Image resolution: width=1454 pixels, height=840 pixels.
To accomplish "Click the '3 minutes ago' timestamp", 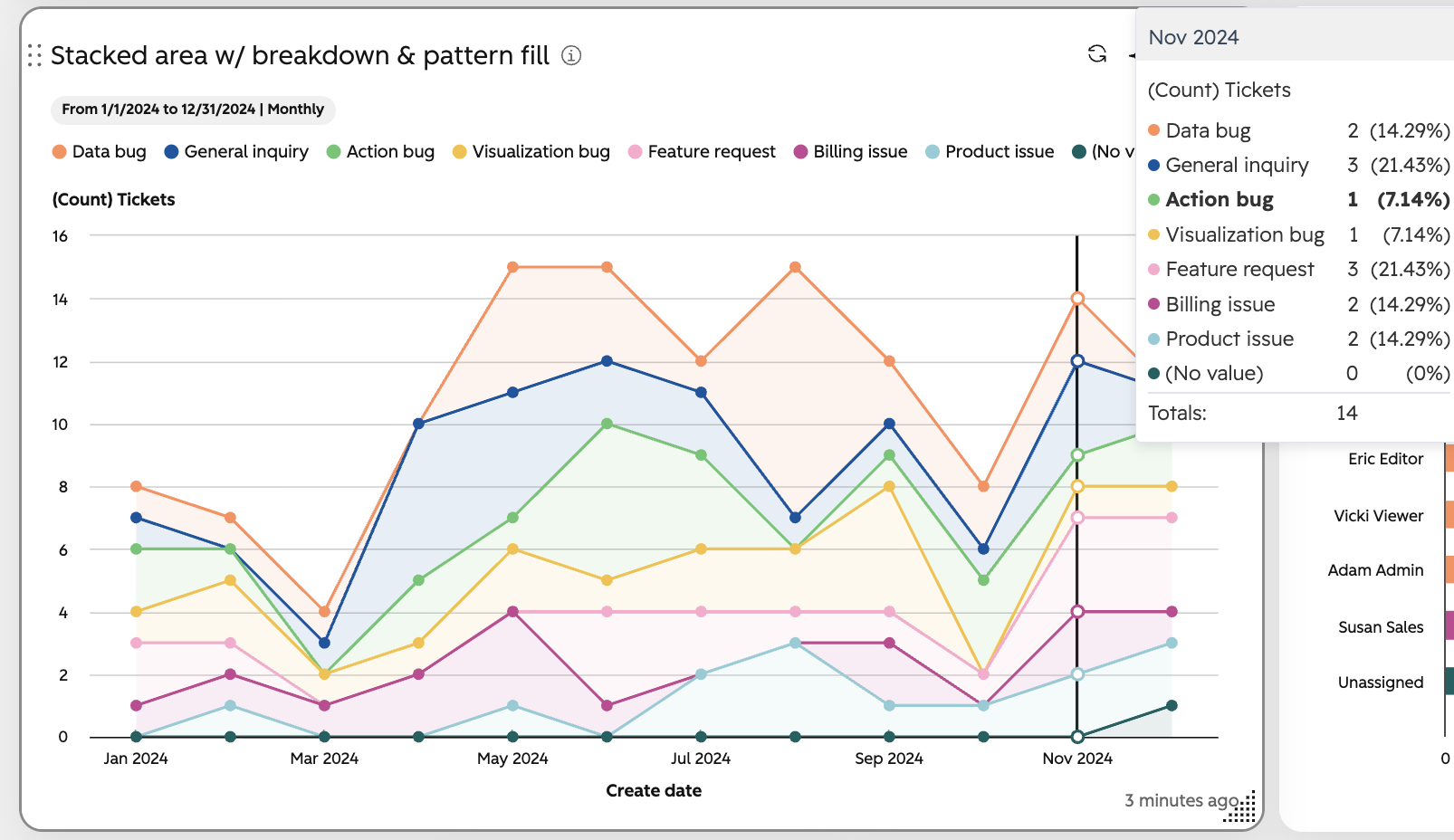I will (1181, 800).
